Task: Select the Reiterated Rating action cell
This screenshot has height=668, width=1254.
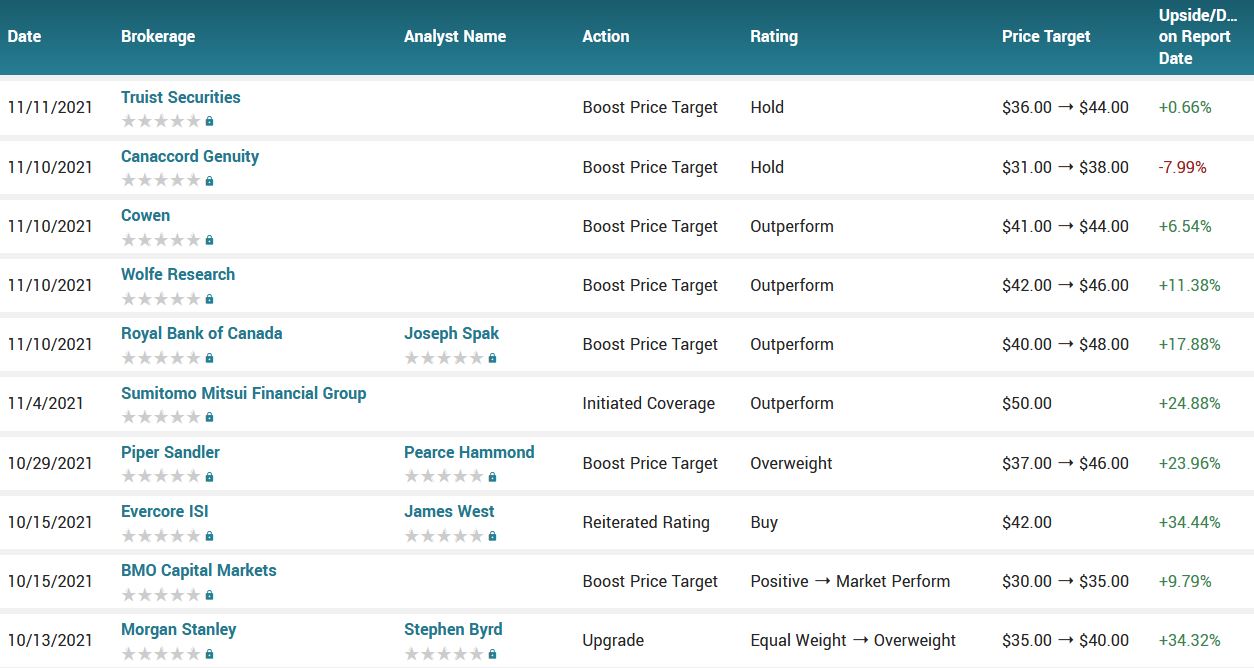Action: coord(646,522)
